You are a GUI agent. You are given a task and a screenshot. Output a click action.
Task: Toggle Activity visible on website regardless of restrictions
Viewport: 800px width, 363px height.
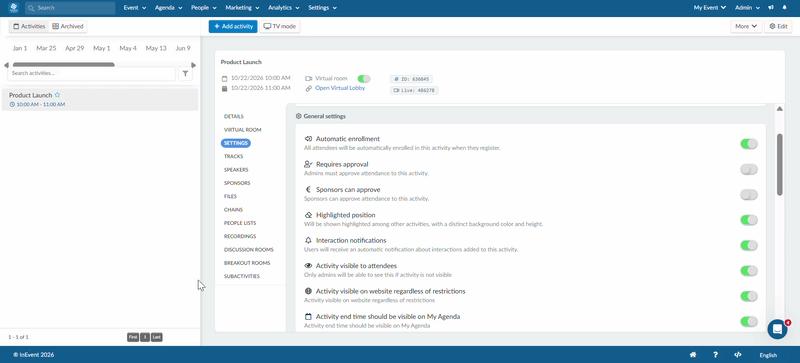(749, 296)
